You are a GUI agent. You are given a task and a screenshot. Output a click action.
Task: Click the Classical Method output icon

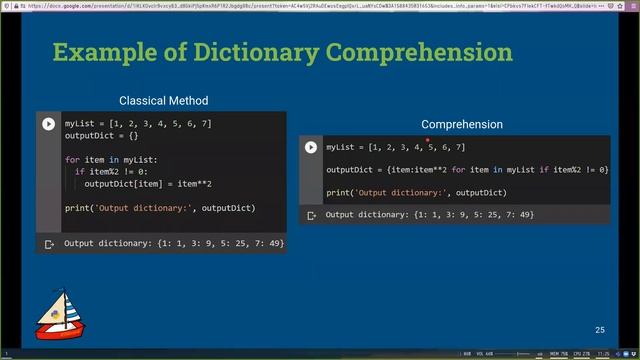(x=49, y=244)
